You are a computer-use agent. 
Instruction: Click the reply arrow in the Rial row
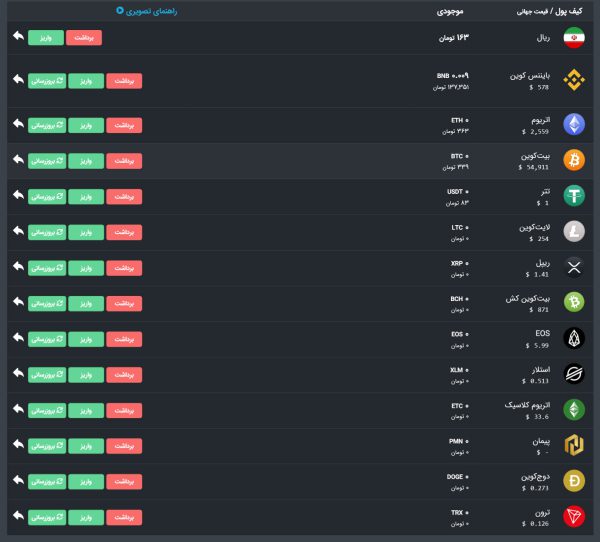(18, 37)
